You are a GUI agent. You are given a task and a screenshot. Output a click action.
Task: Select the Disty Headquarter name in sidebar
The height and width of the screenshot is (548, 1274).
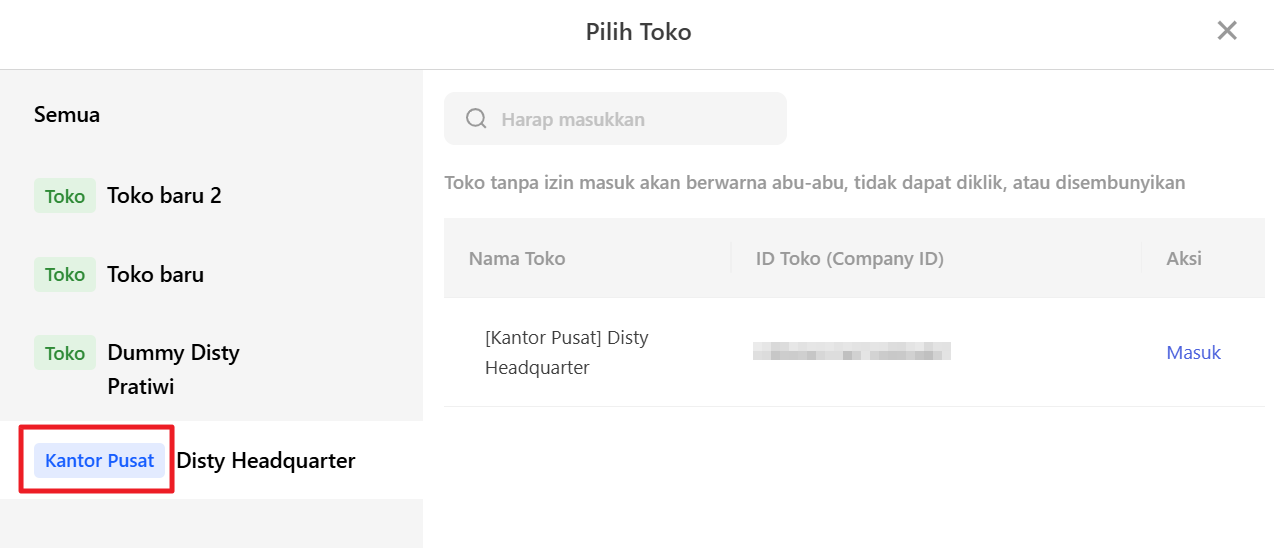click(266, 460)
